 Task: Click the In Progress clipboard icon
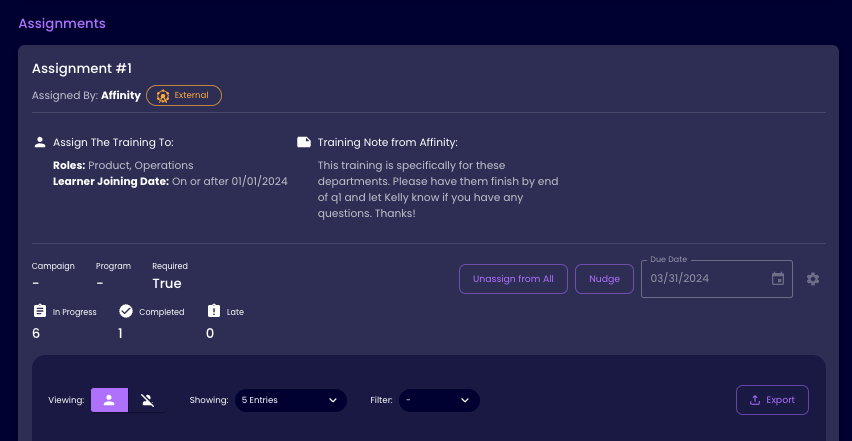click(40, 311)
